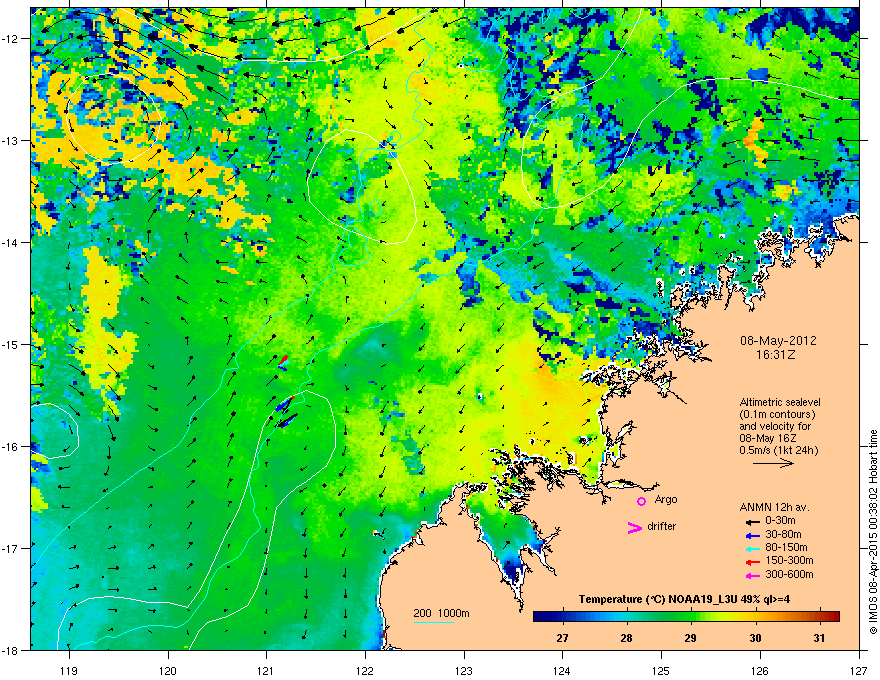The image size is (880, 680).
Task: Click the '200 1000m' isobath label
Action: point(441,613)
